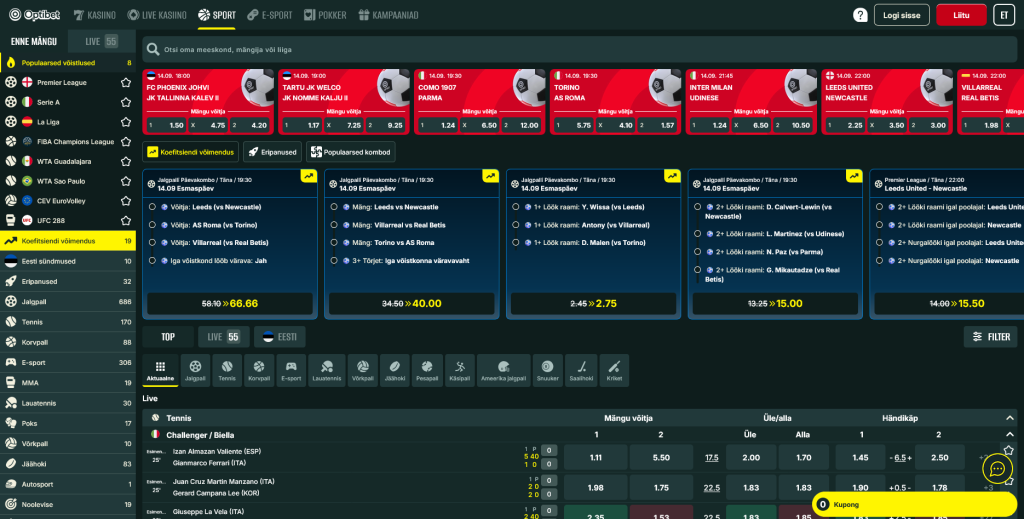Favorite Serie A with its star
Viewport: 1024px width, 519px height.
125,102
